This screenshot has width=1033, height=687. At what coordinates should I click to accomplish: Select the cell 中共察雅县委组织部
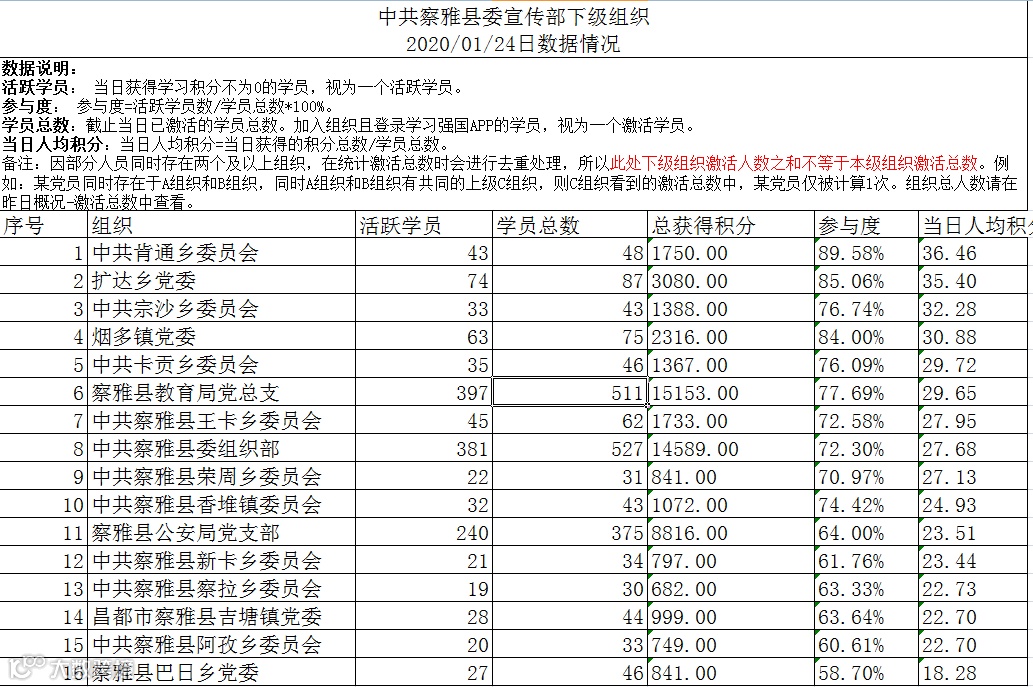[221, 449]
